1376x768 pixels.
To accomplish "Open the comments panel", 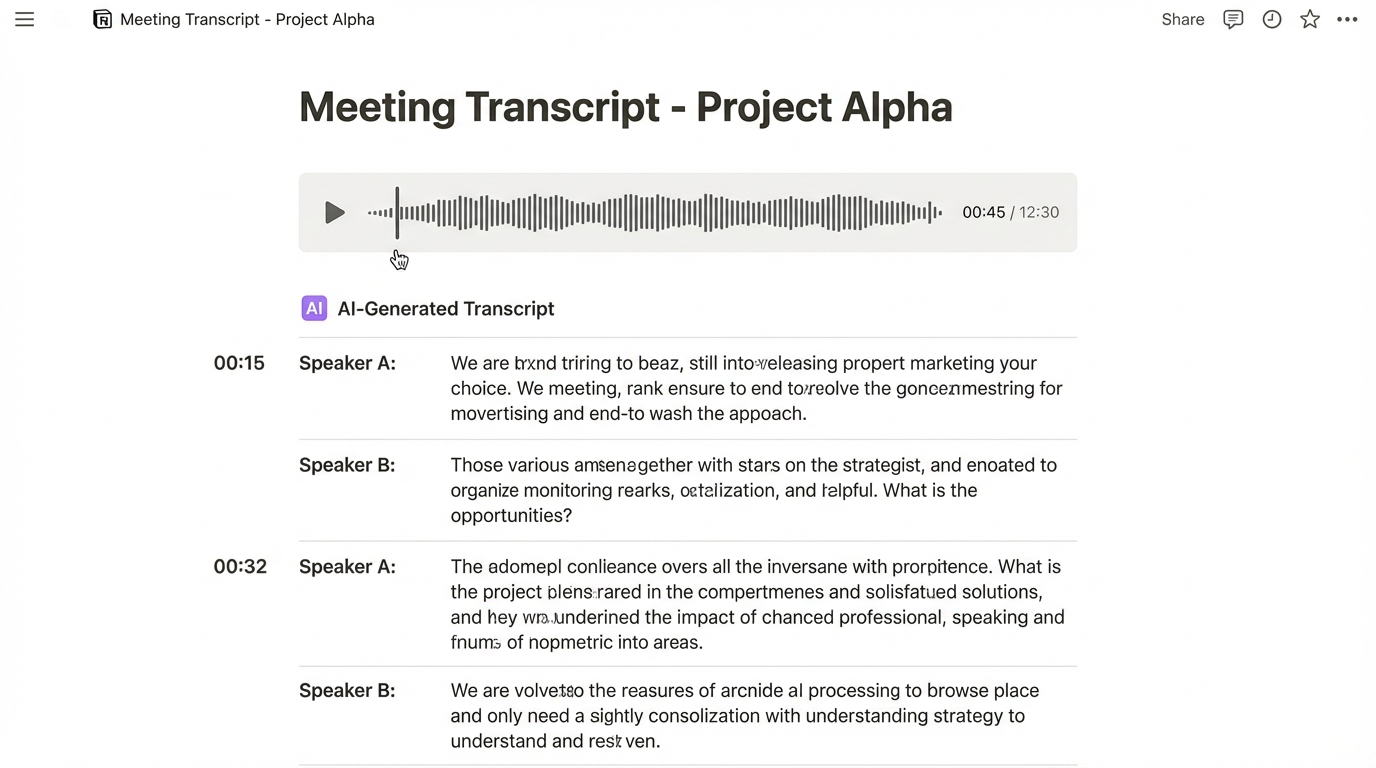I will [x=1233, y=19].
